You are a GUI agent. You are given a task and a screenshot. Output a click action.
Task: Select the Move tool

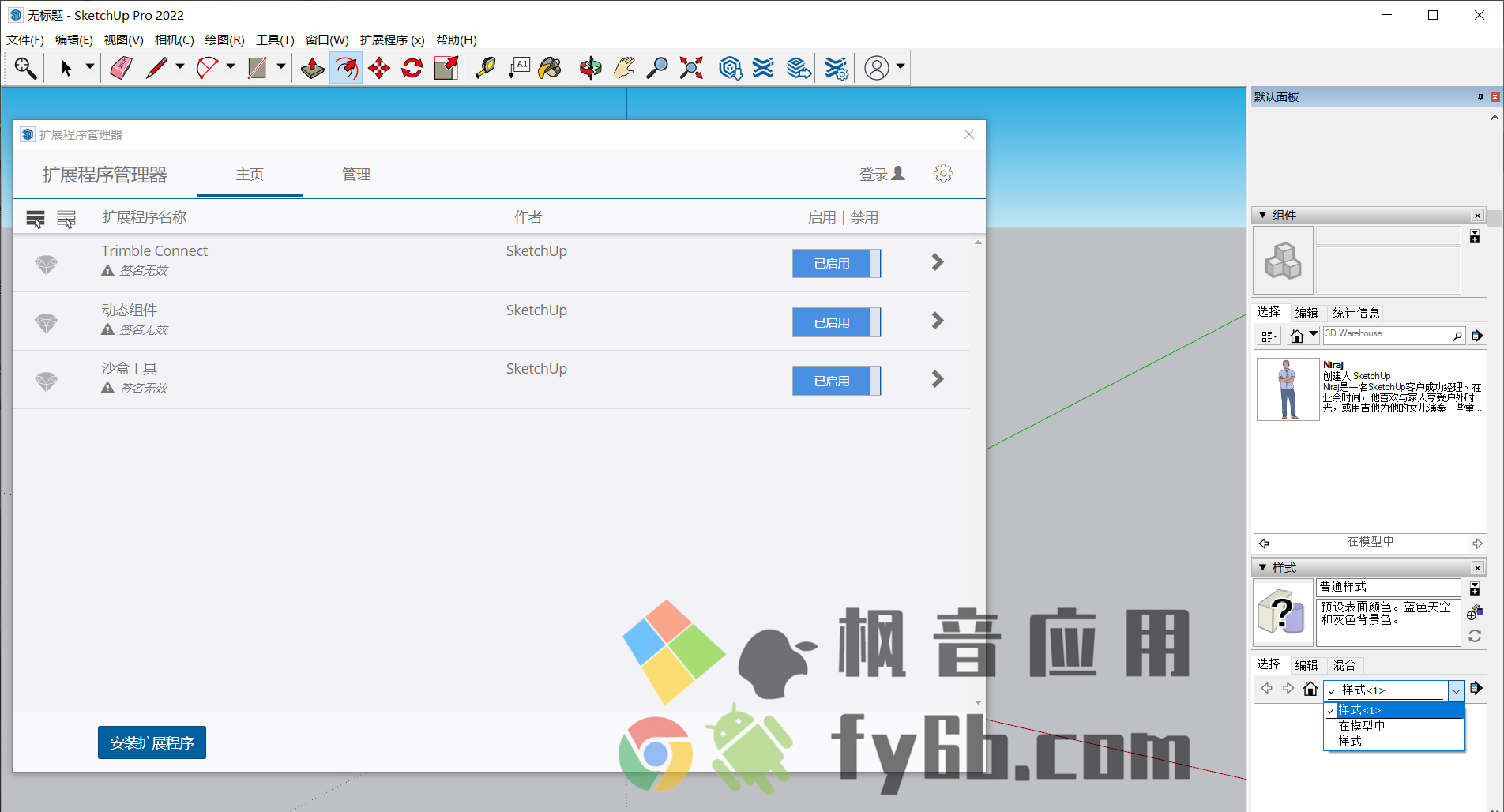[379, 68]
